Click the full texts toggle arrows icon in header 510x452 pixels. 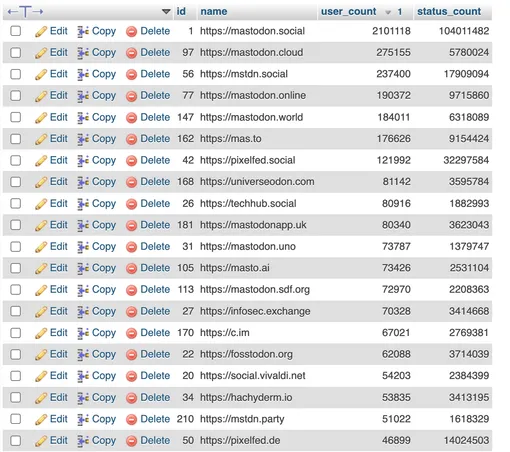click(25, 12)
